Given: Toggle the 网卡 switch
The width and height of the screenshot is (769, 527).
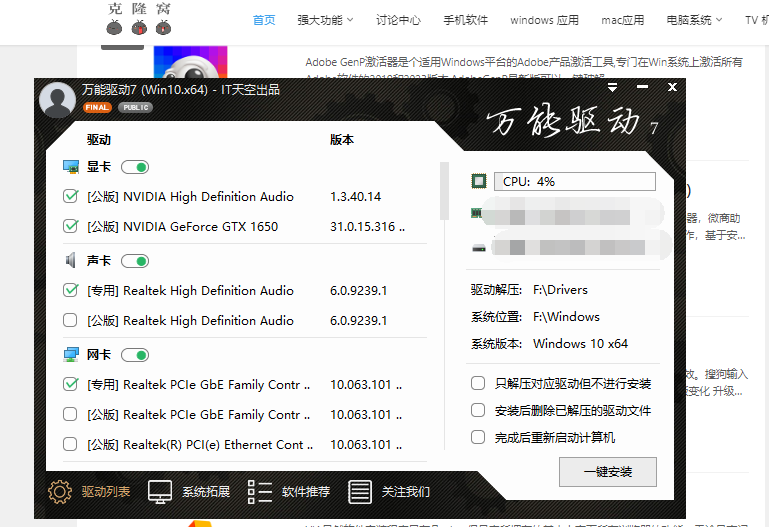Looking at the screenshot, I should (135, 355).
